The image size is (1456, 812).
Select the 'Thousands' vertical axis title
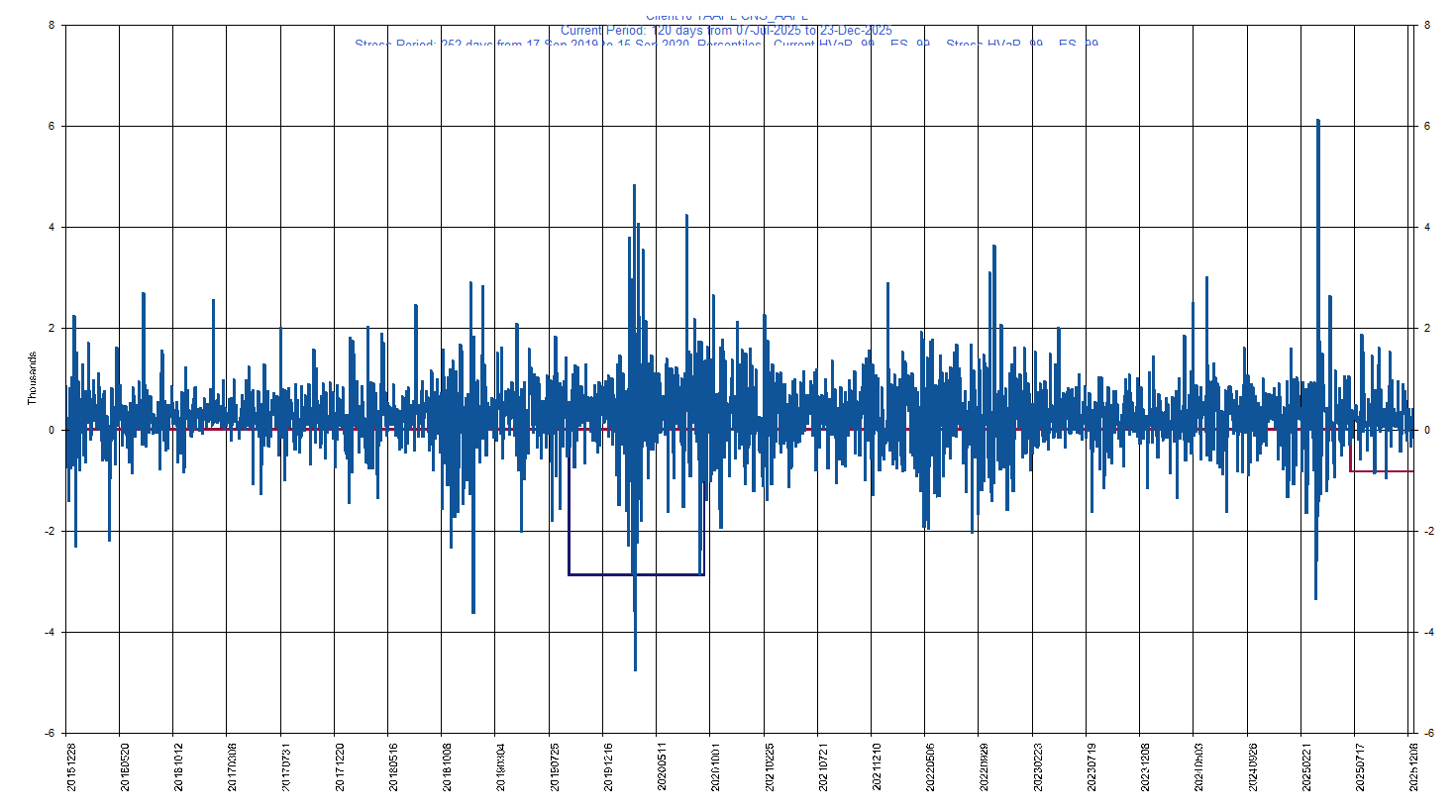[32, 378]
